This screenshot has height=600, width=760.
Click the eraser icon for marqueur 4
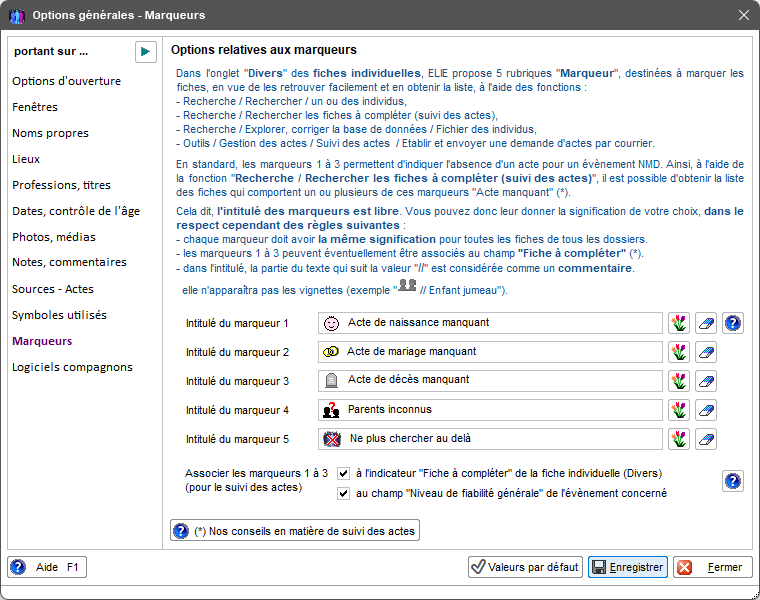[x=706, y=410]
